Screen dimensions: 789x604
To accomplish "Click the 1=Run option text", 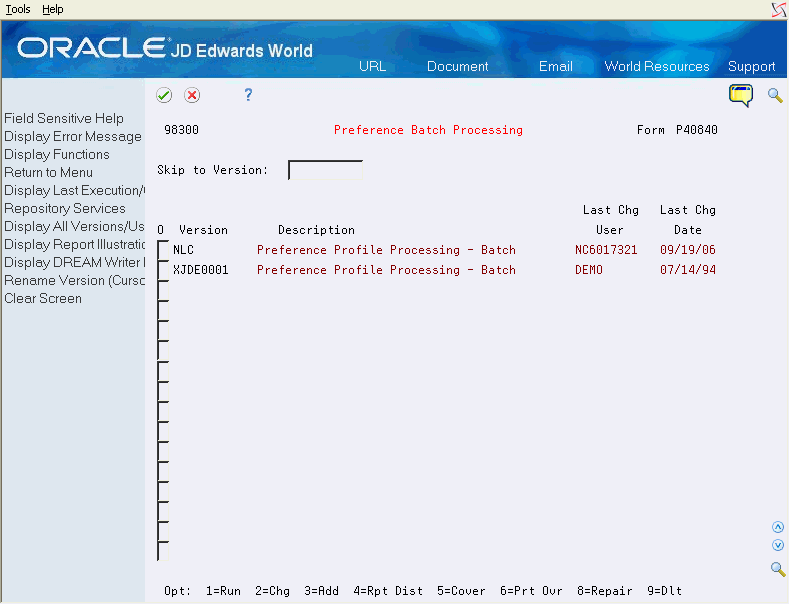I will (x=223, y=591).
